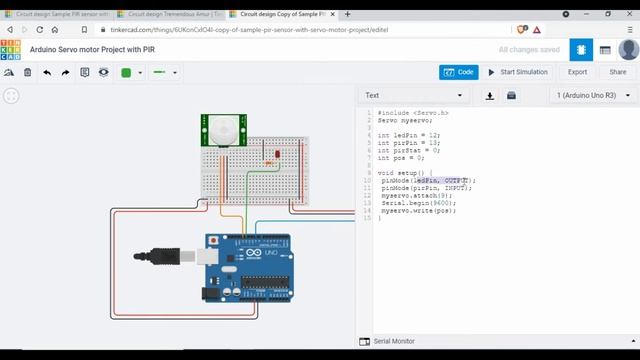Click the Export button
Viewport: 640px width, 360px height.
point(577,72)
